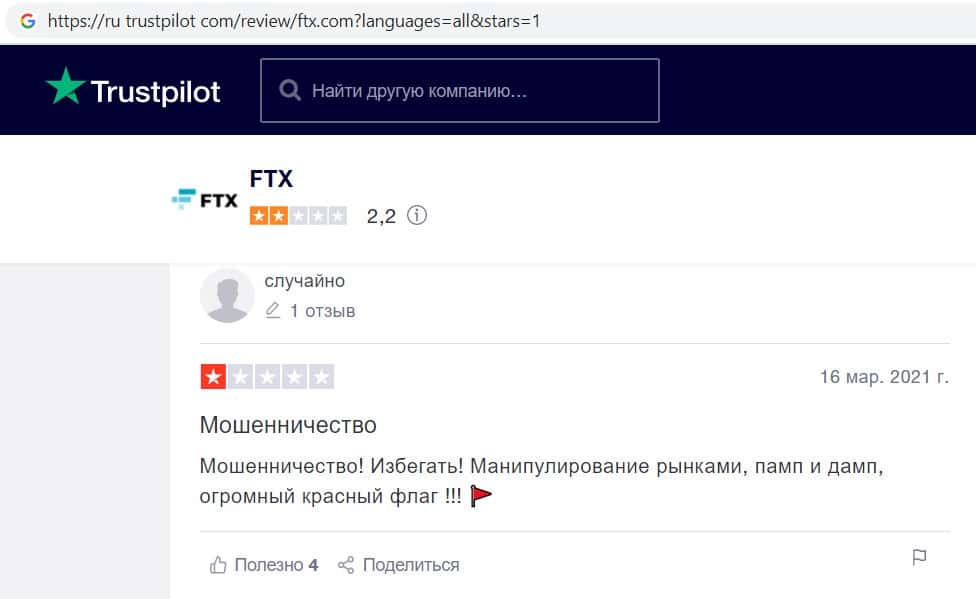The width and height of the screenshot is (976, 599).
Task: Show TrustScore info via the circled i icon
Action: pyautogui.click(x=417, y=215)
